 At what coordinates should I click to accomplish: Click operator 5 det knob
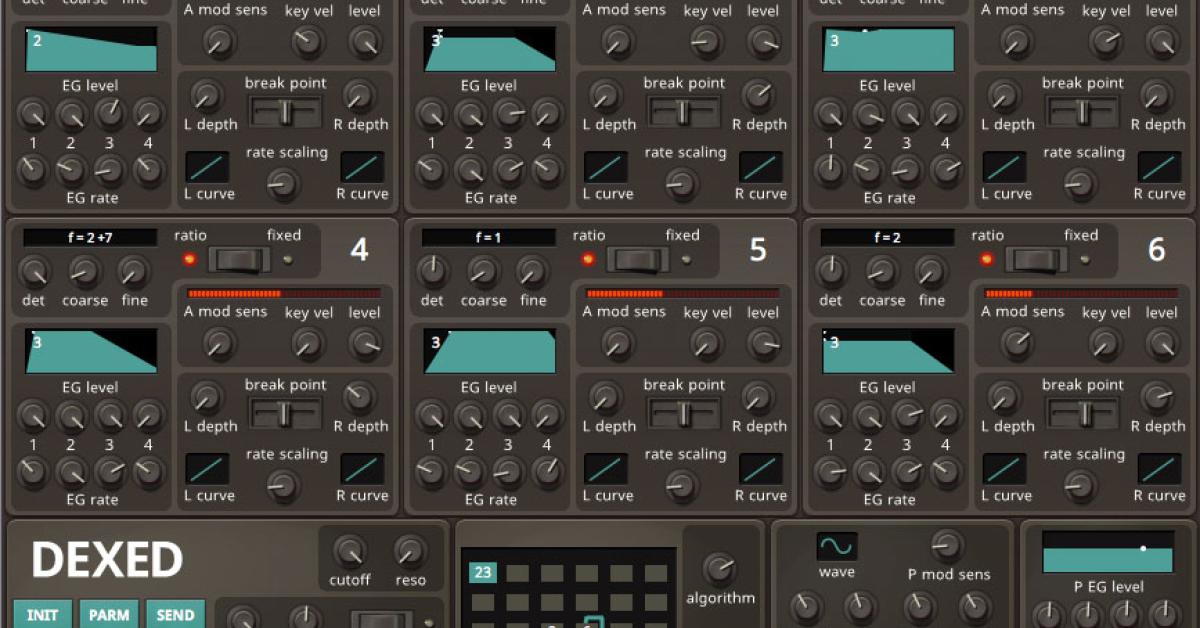[x=433, y=271]
